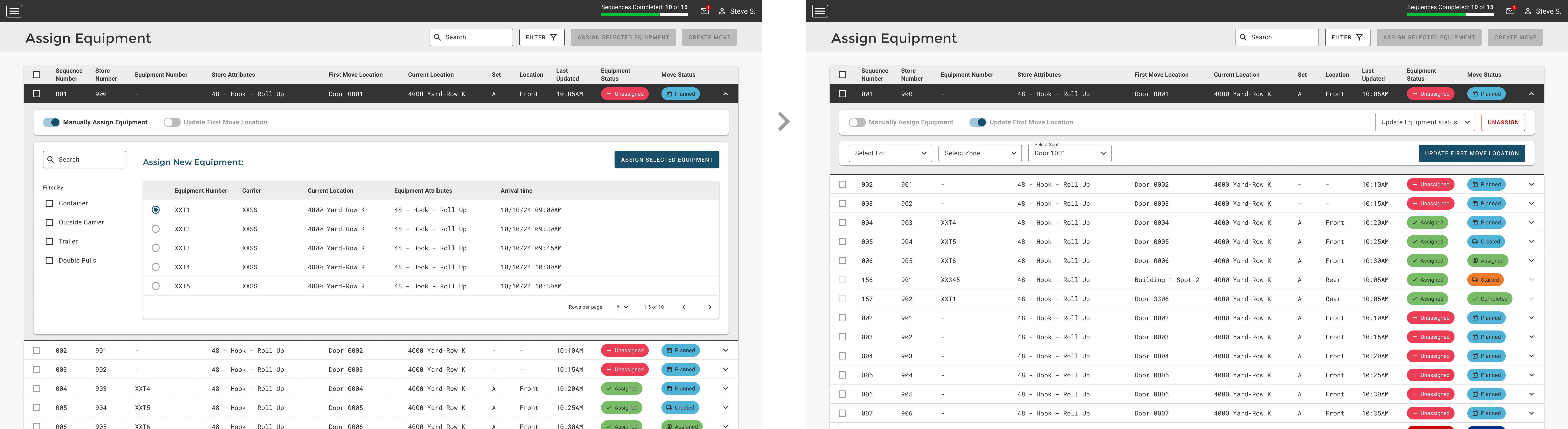The height and width of the screenshot is (429, 1568).
Task: Click arrival time 10/10/24 09:45AM
Action: click(x=531, y=248)
